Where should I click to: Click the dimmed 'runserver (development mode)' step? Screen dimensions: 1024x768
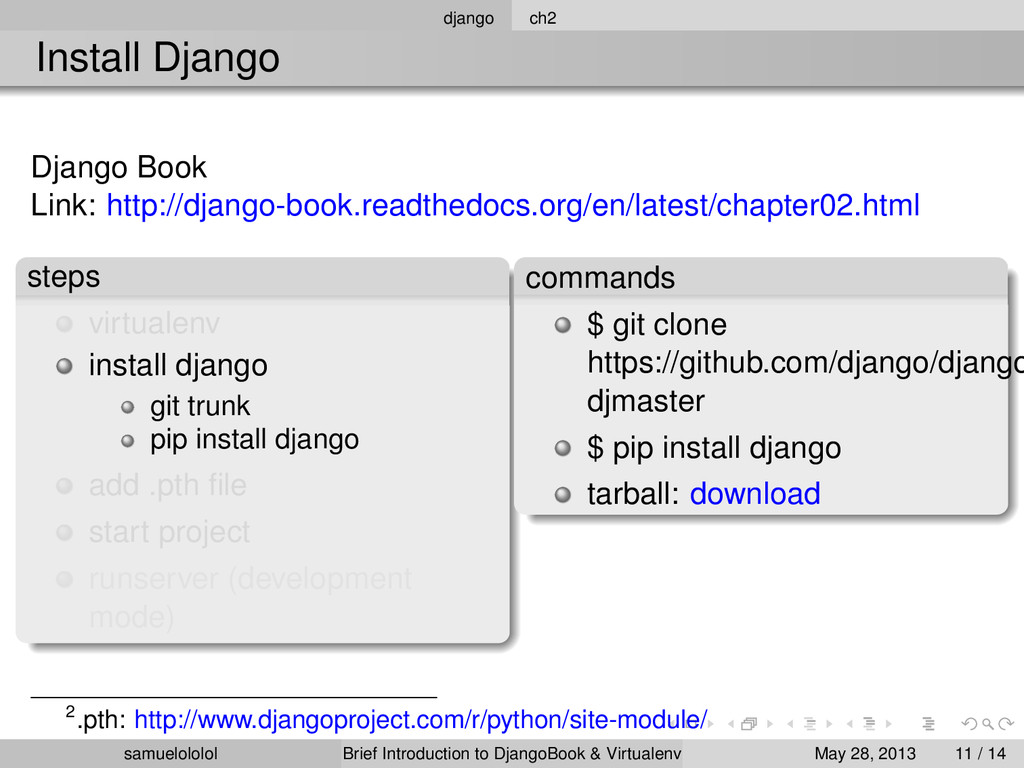coord(250,598)
